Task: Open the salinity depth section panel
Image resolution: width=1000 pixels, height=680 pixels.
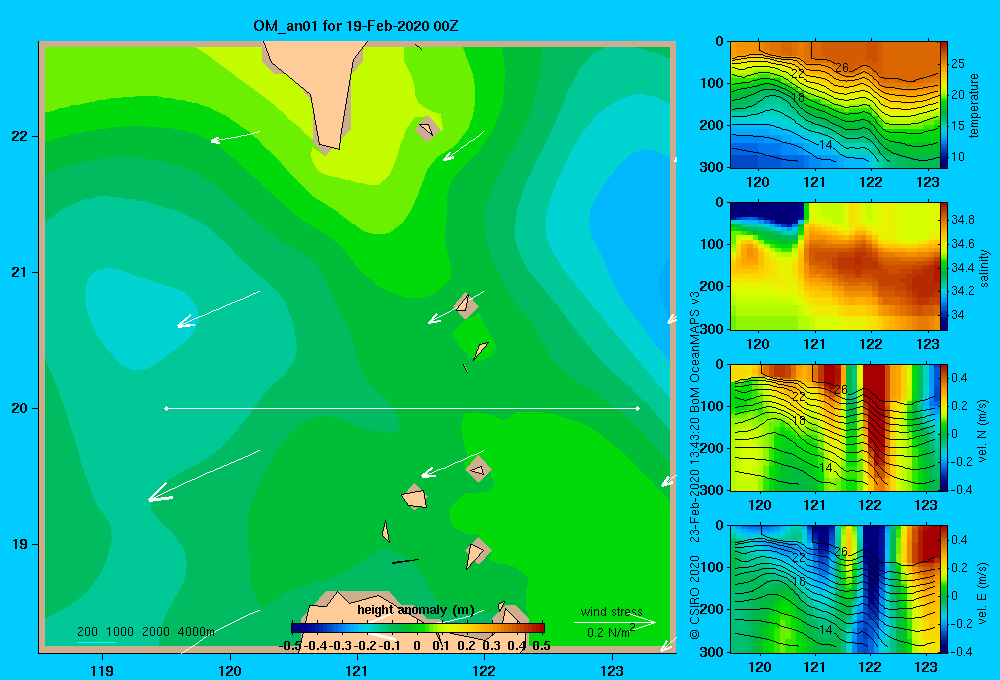Action: [834, 266]
